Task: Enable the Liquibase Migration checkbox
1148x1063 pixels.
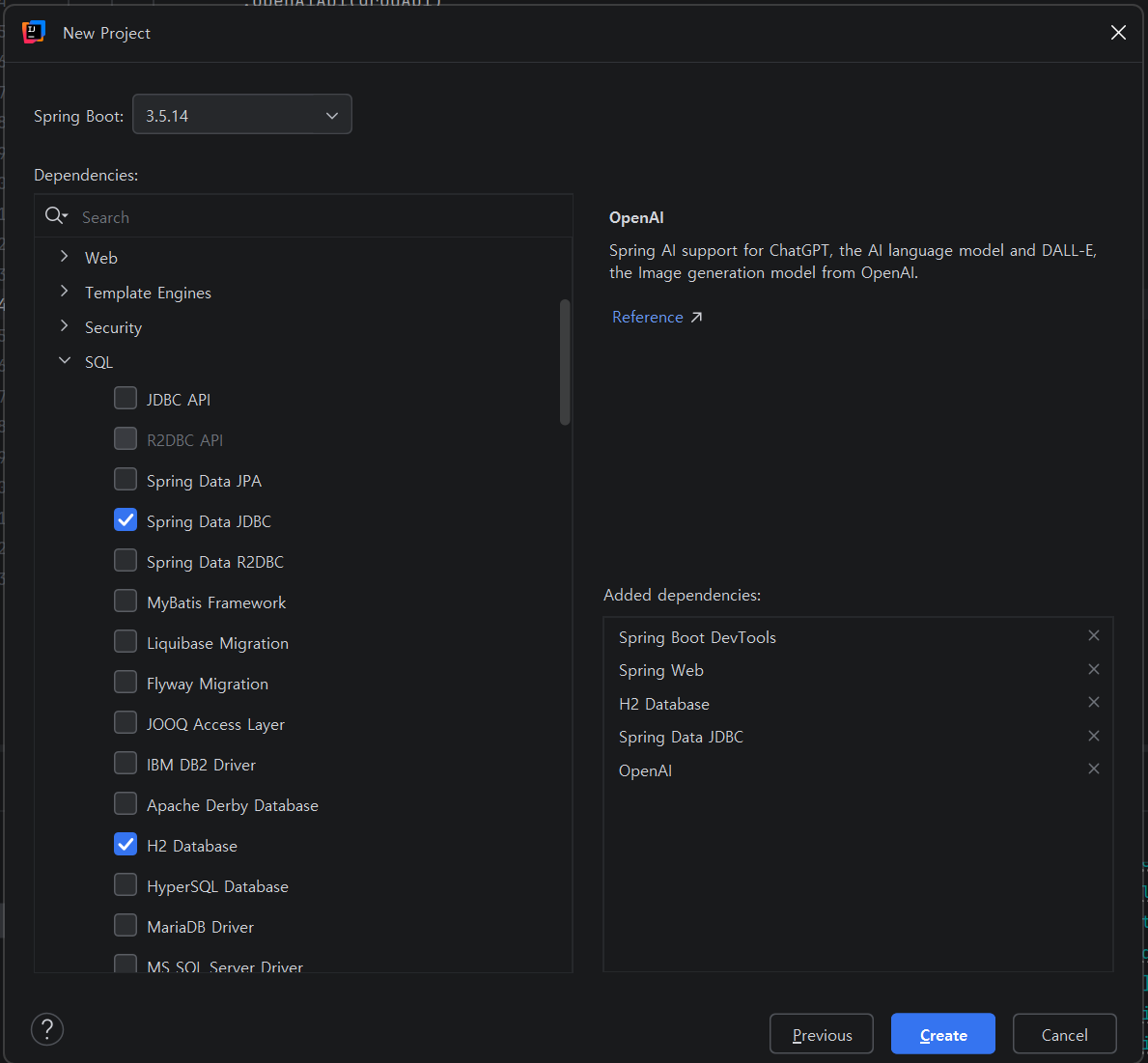Action: point(126,641)
